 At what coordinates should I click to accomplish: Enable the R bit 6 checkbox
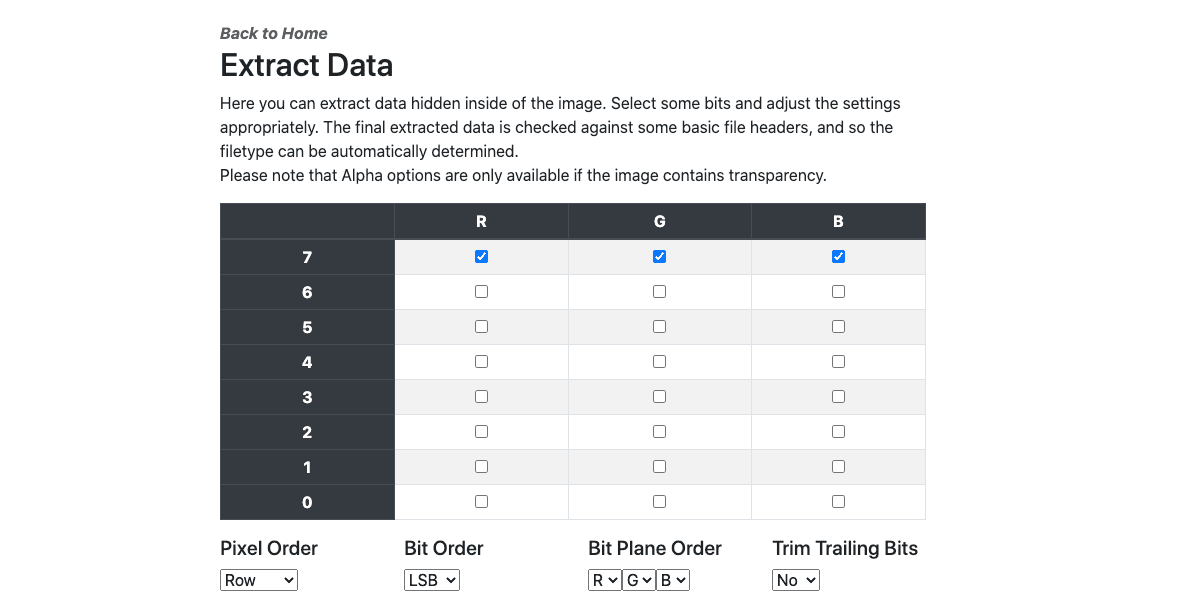click(481, 292)
